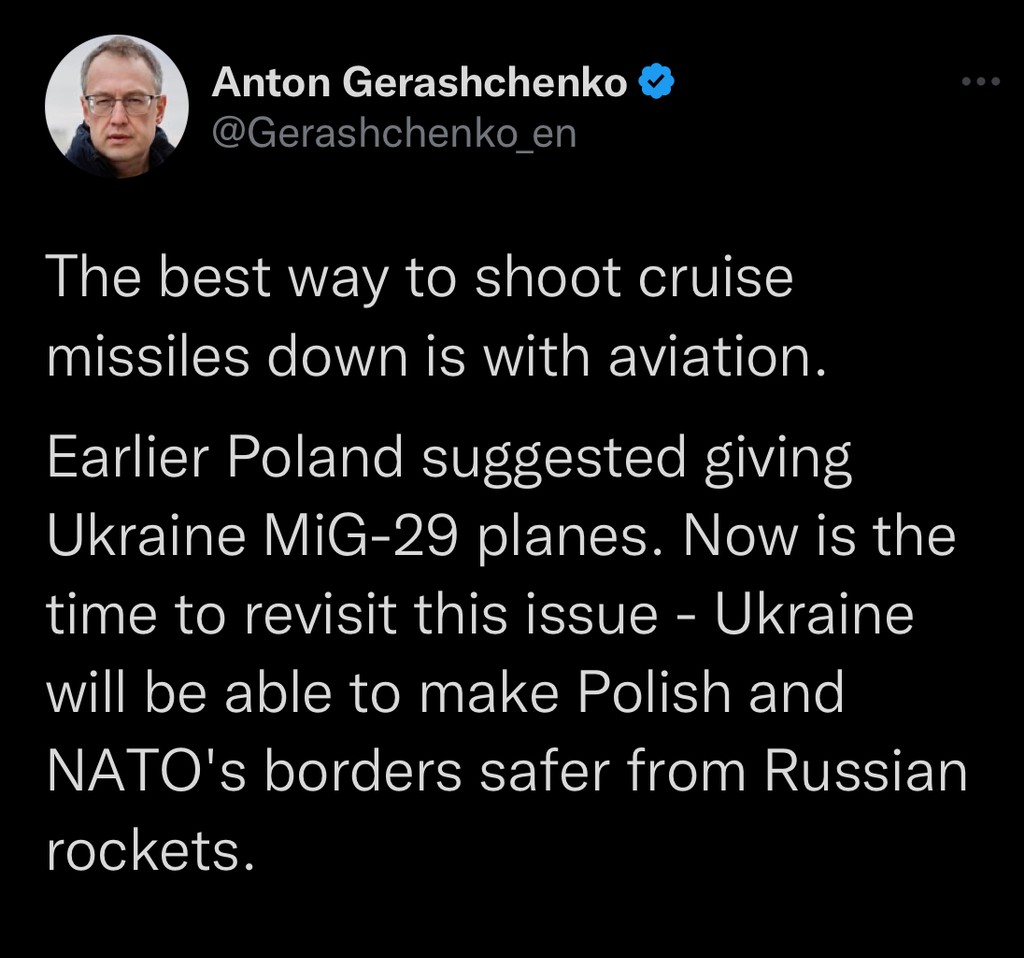
Task: Click the paragraph beginning 'Earlier Poland suggested'
Action: (506, 653)
